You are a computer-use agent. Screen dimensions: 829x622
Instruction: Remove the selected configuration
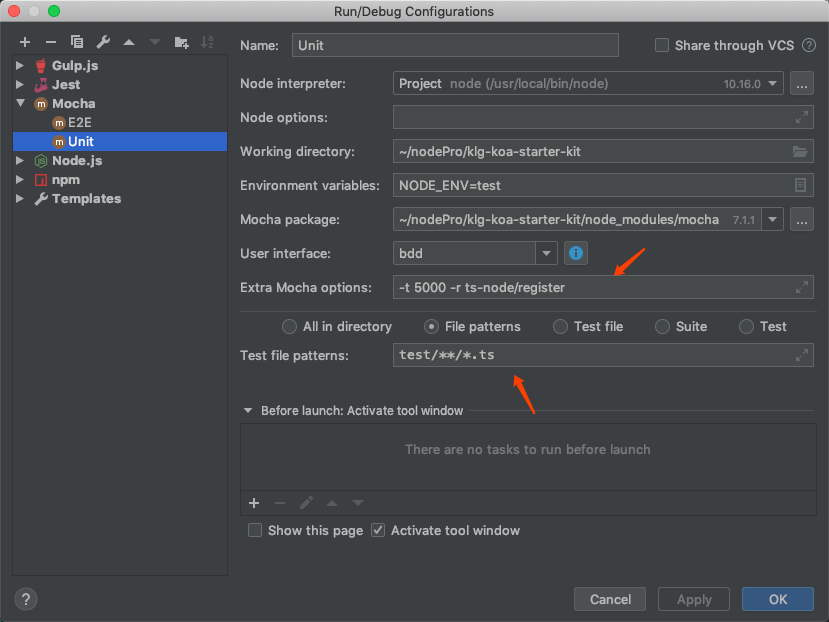pos(51,42)
